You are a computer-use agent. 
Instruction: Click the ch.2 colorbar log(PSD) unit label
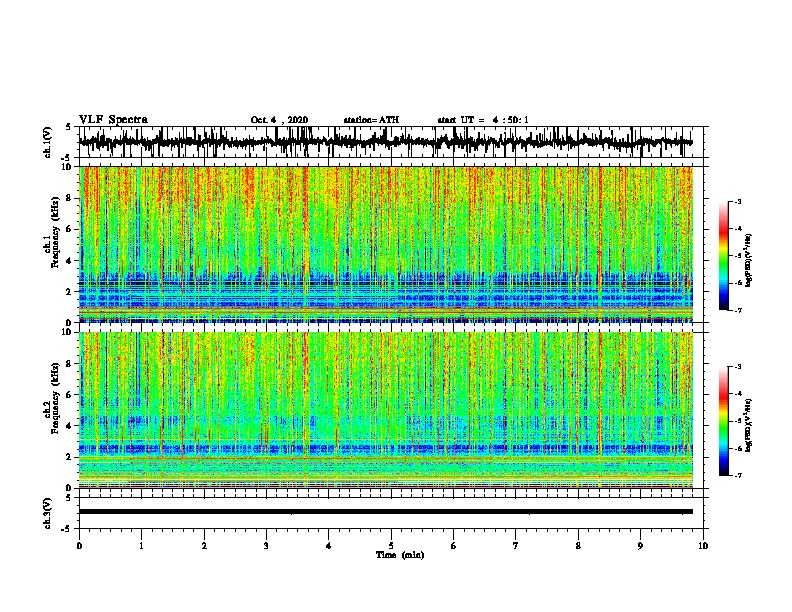click(x=749, y=425)
